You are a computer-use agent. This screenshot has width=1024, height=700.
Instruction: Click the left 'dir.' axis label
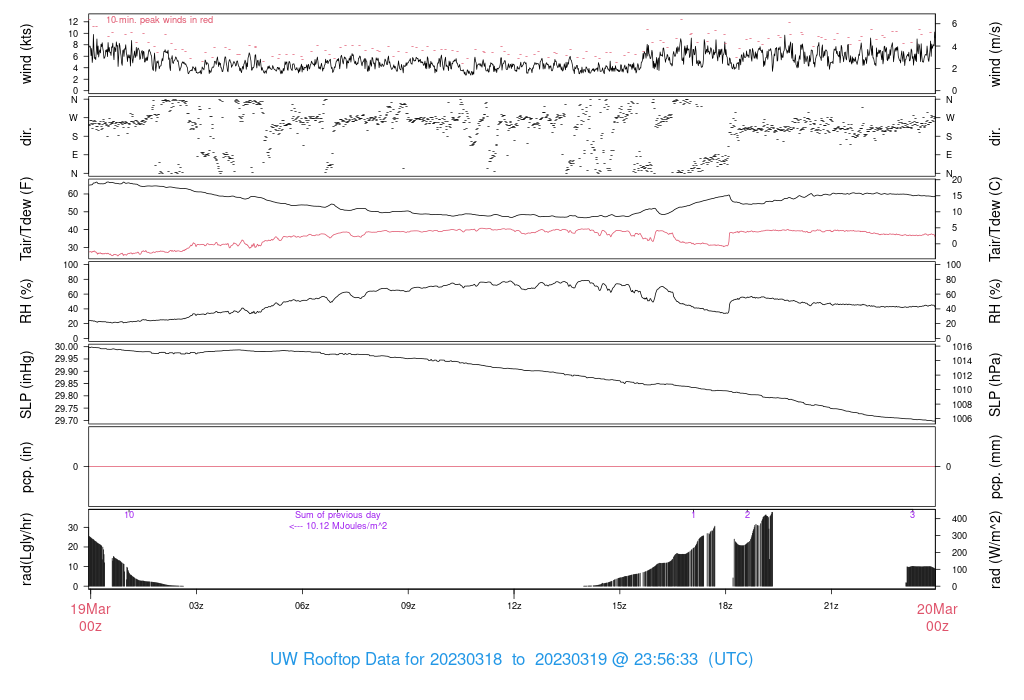point(26,137)
